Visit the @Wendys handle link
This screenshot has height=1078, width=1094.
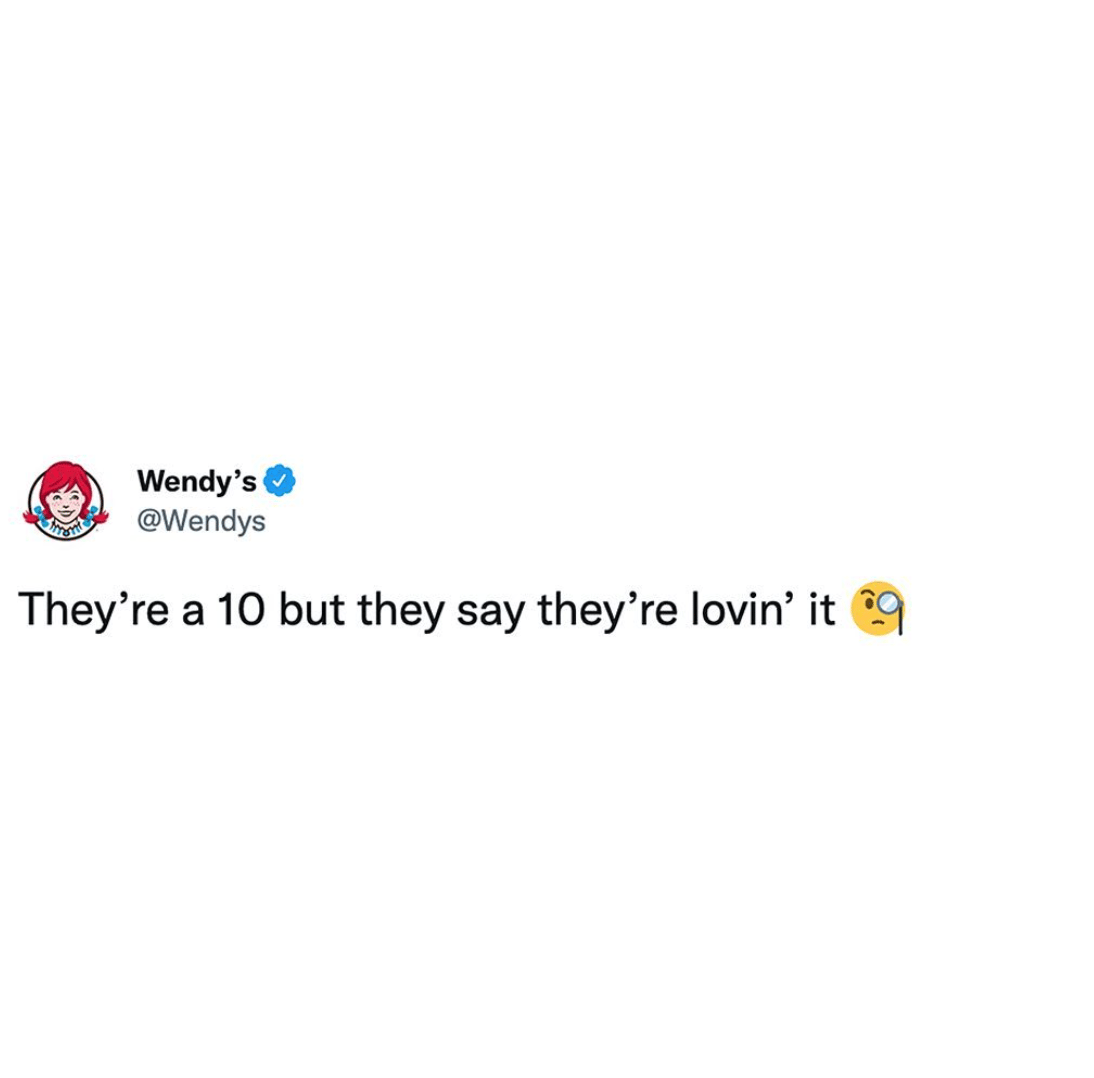click(201, 521)
